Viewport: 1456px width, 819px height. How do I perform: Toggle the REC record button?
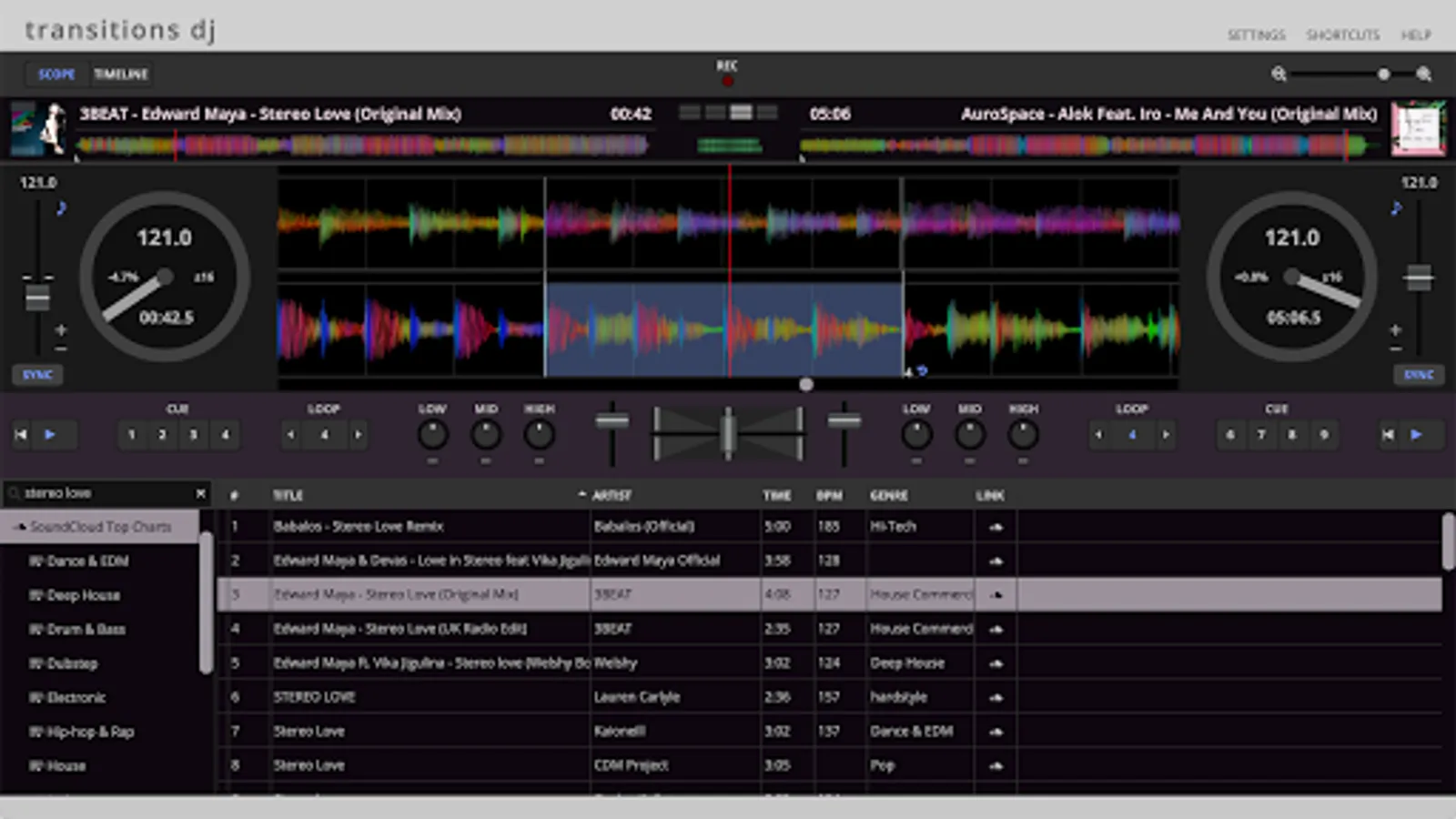(727, 81)
